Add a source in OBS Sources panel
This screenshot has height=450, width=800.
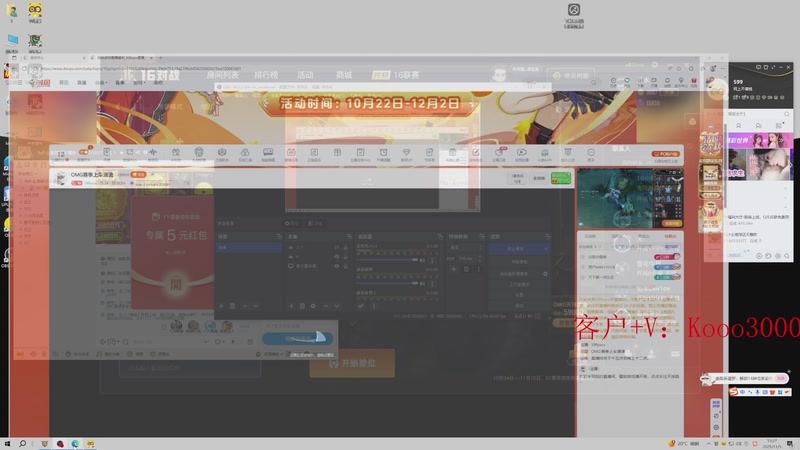(x=291, y=306)
